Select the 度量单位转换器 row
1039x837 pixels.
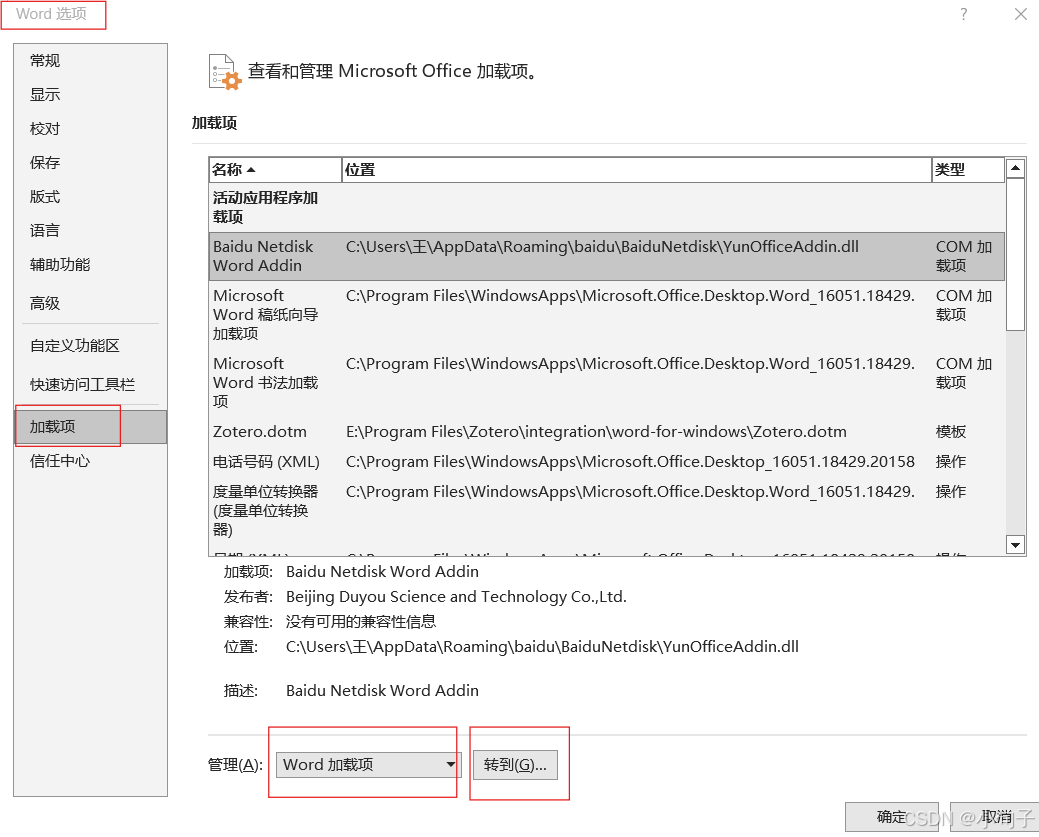[x=606, y=510]
